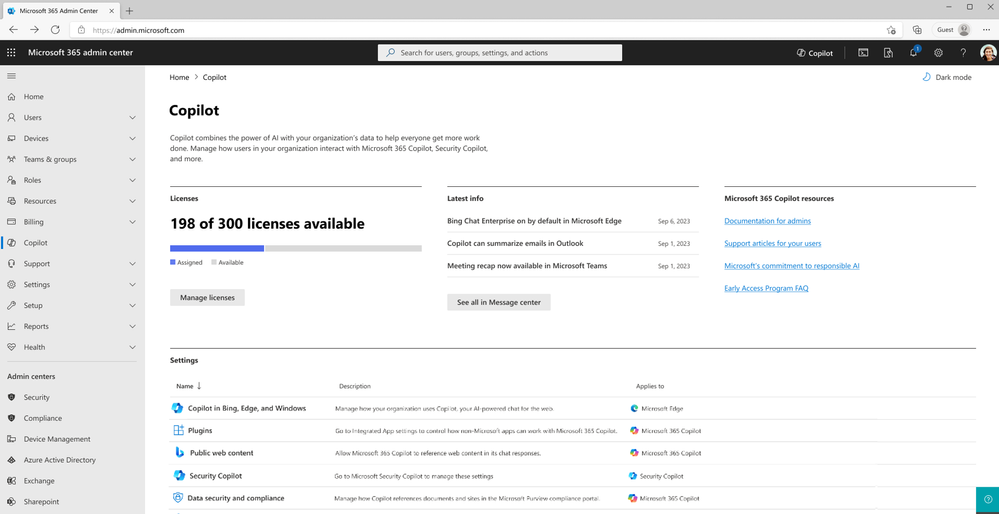Click the Reports chart icon
Viewport: 999px width, 514px height.
pos(11,326)
